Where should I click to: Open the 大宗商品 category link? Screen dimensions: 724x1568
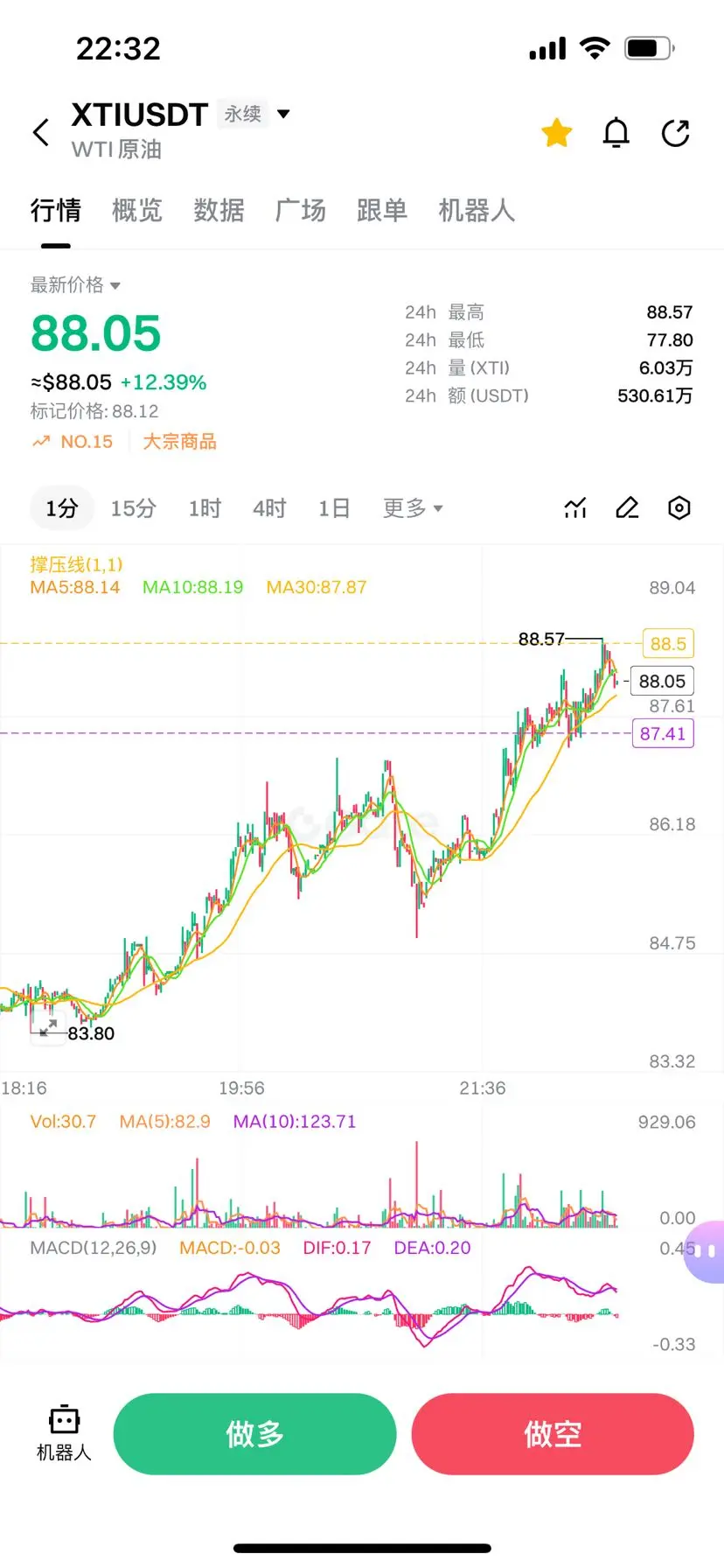[179, 442]
